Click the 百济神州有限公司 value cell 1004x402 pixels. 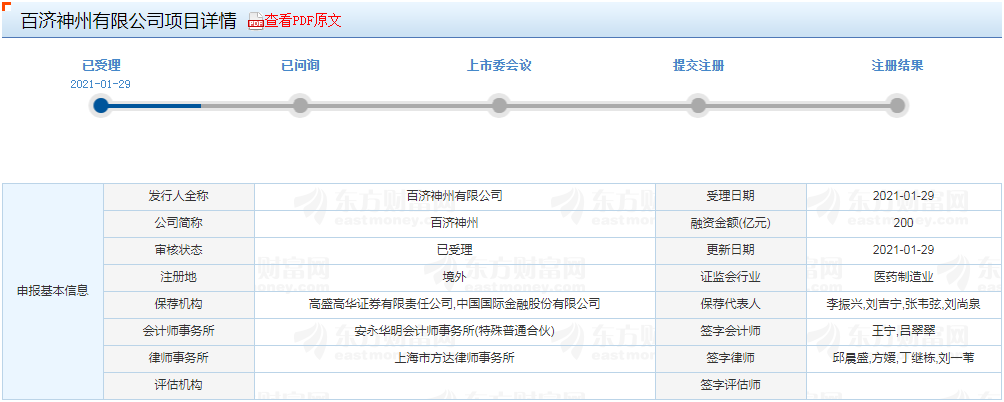pos(455,197)
